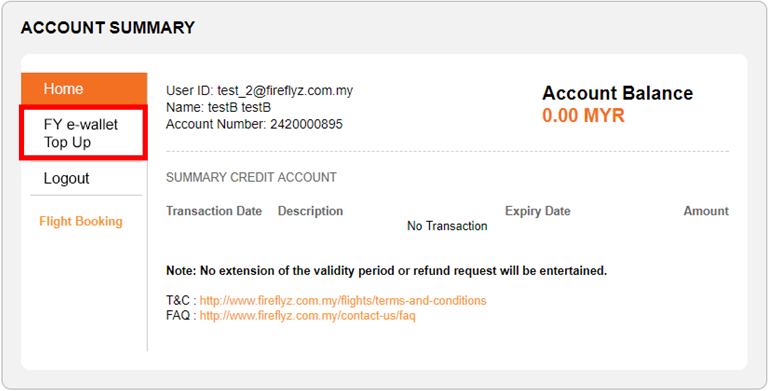Click the validity period note text
Viewport: 768px width, 391px height.
coord(386,270)
